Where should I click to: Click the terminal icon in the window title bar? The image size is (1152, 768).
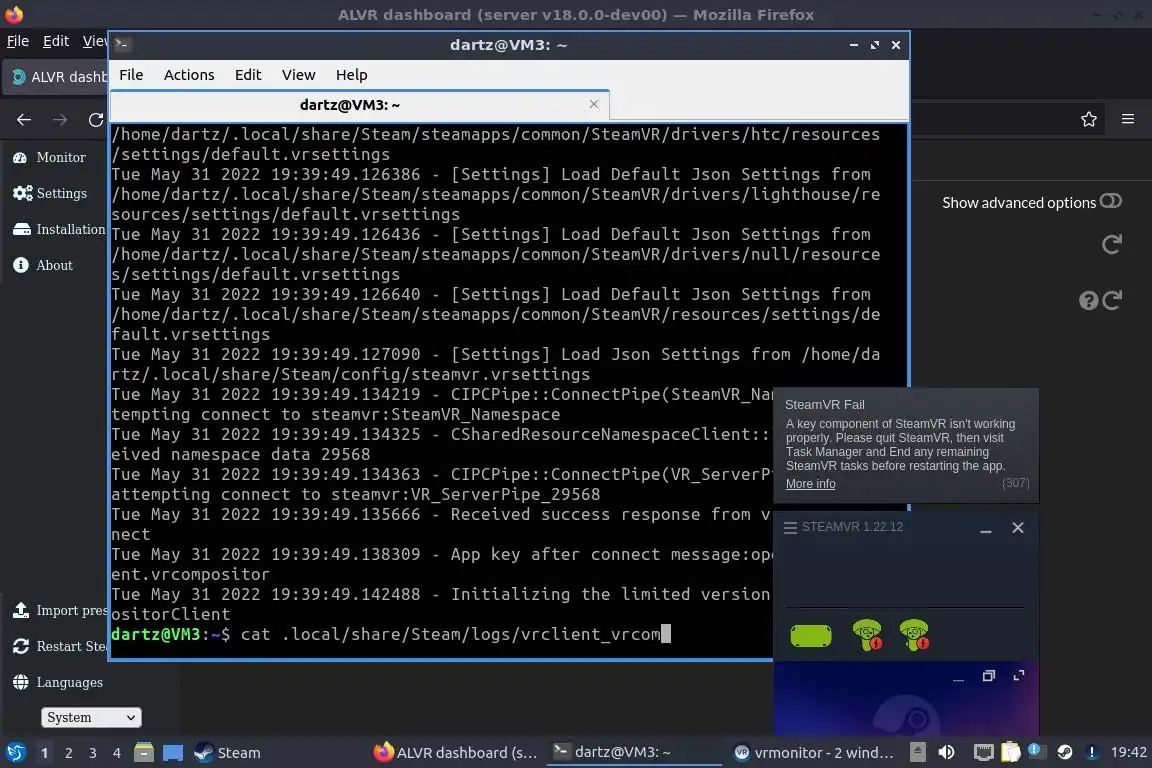tap(122, 45)
